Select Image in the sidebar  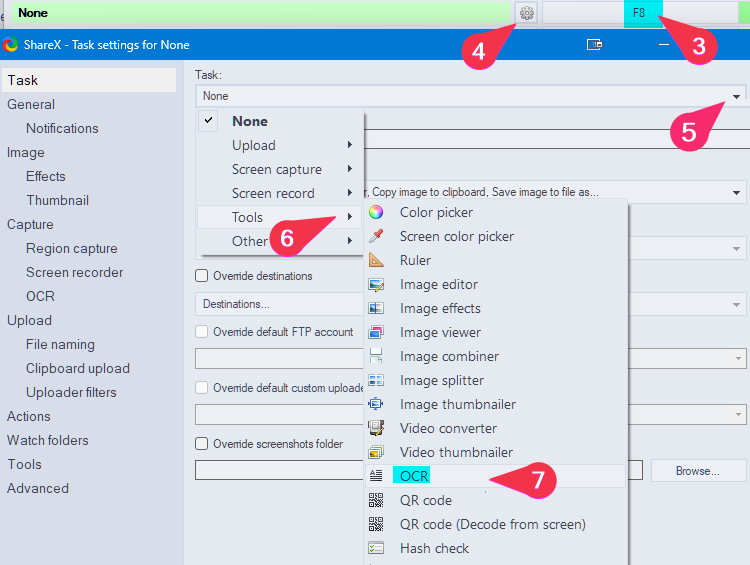pyautogui.click(x=26, y=152)
